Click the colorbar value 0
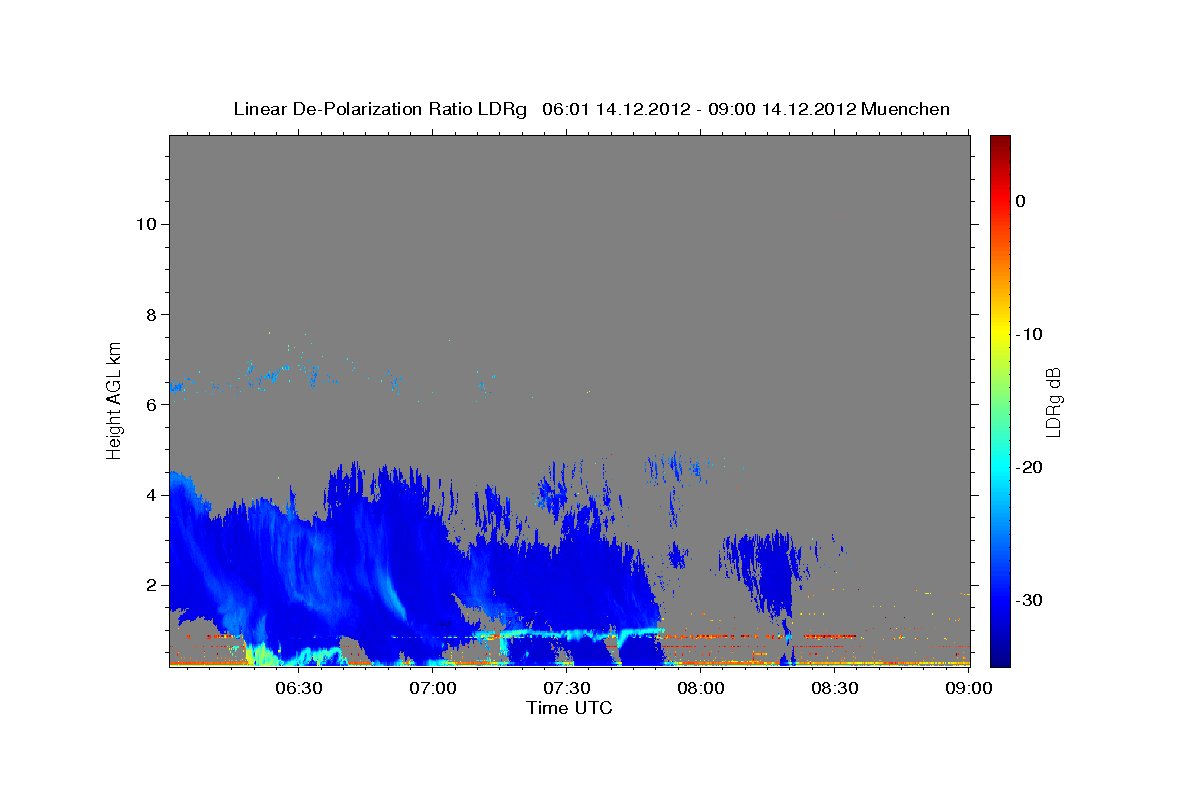1200x800 pixels. point(1021,201)
